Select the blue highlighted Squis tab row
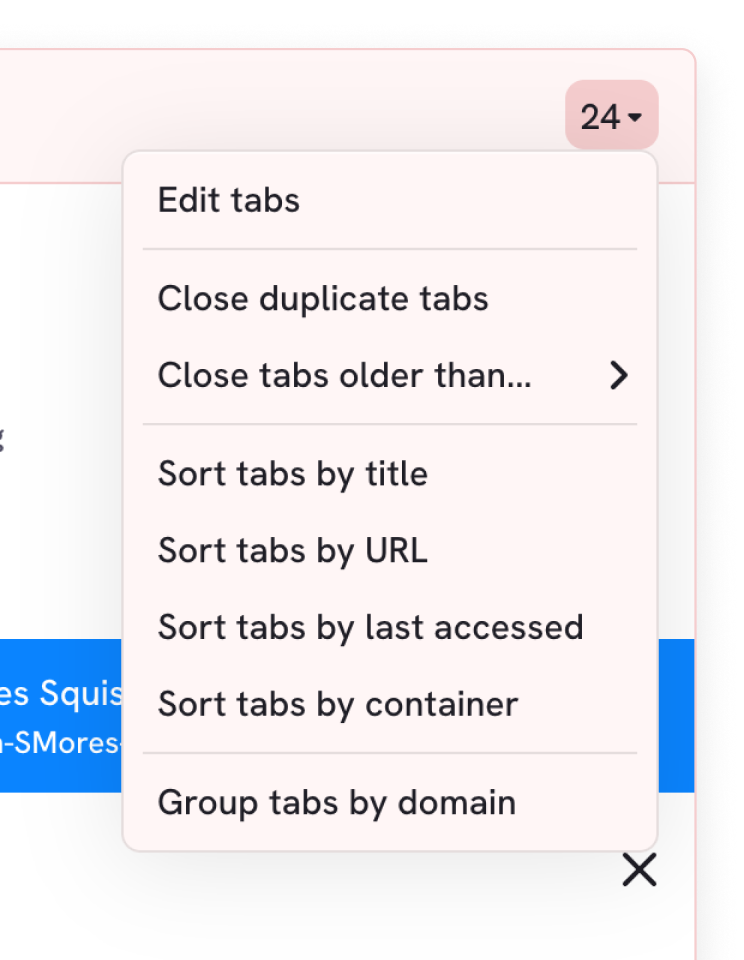This screenshot has width=744, height=960. click(x=60, y=715)
